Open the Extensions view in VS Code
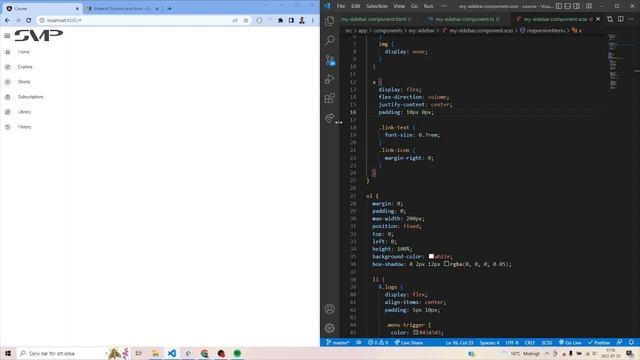 point(330,98)
